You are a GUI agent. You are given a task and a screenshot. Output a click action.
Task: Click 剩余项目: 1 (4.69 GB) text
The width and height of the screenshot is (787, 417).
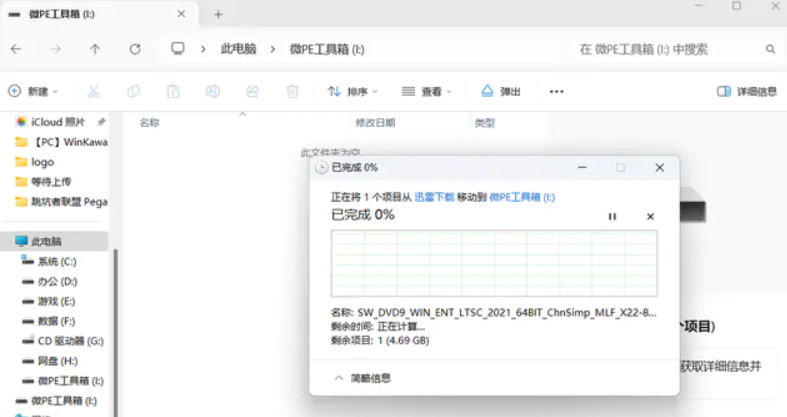click(380, 341)
